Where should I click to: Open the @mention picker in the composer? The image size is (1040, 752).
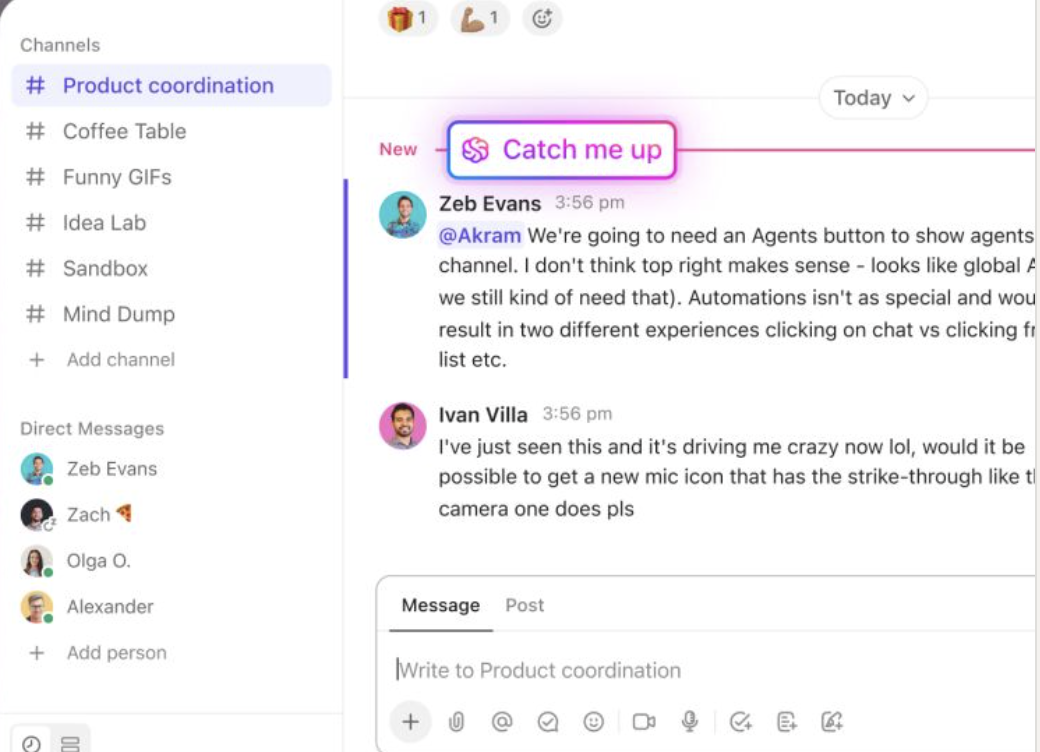point(502,721)
